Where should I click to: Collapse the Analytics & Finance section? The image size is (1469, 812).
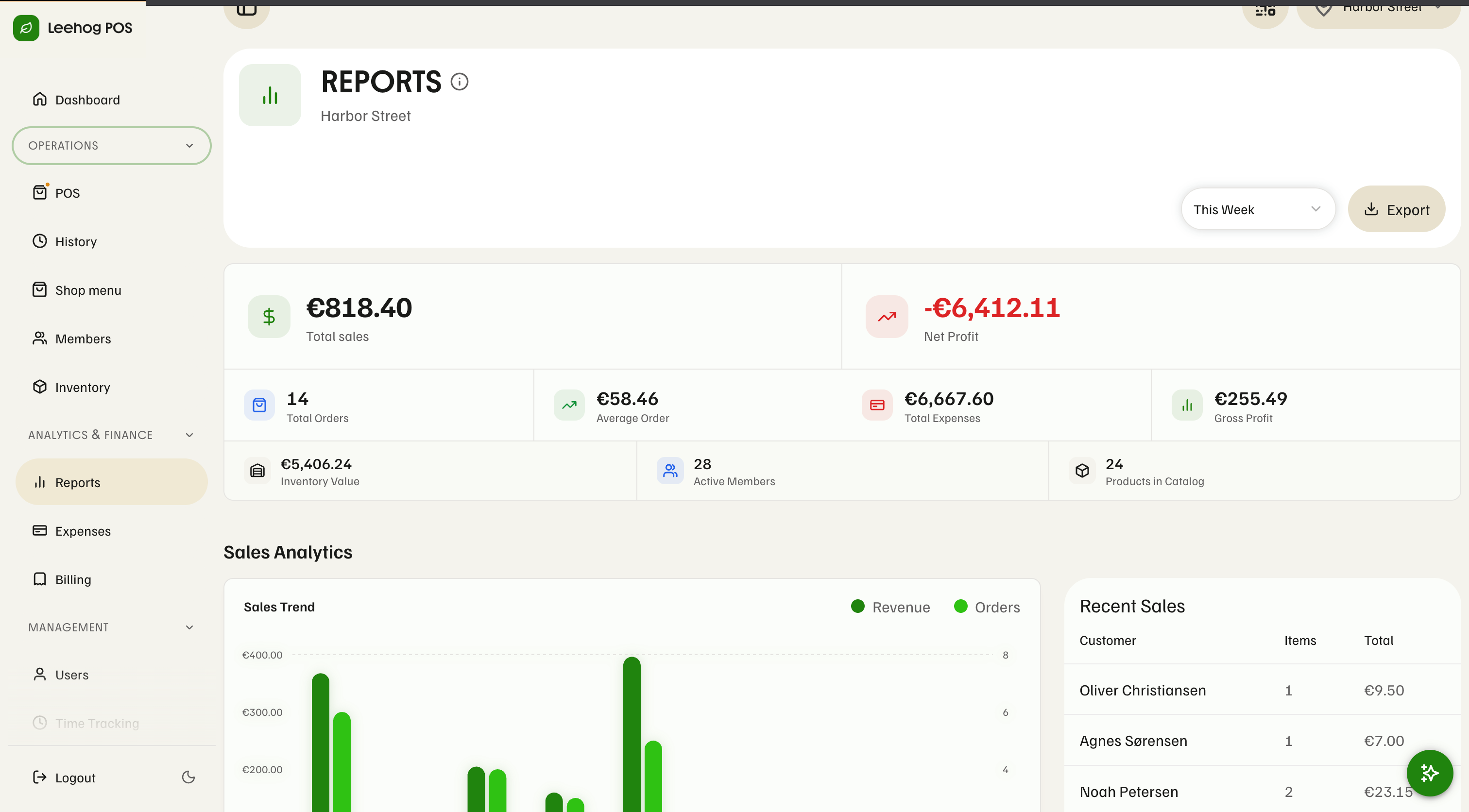[111, 435]
